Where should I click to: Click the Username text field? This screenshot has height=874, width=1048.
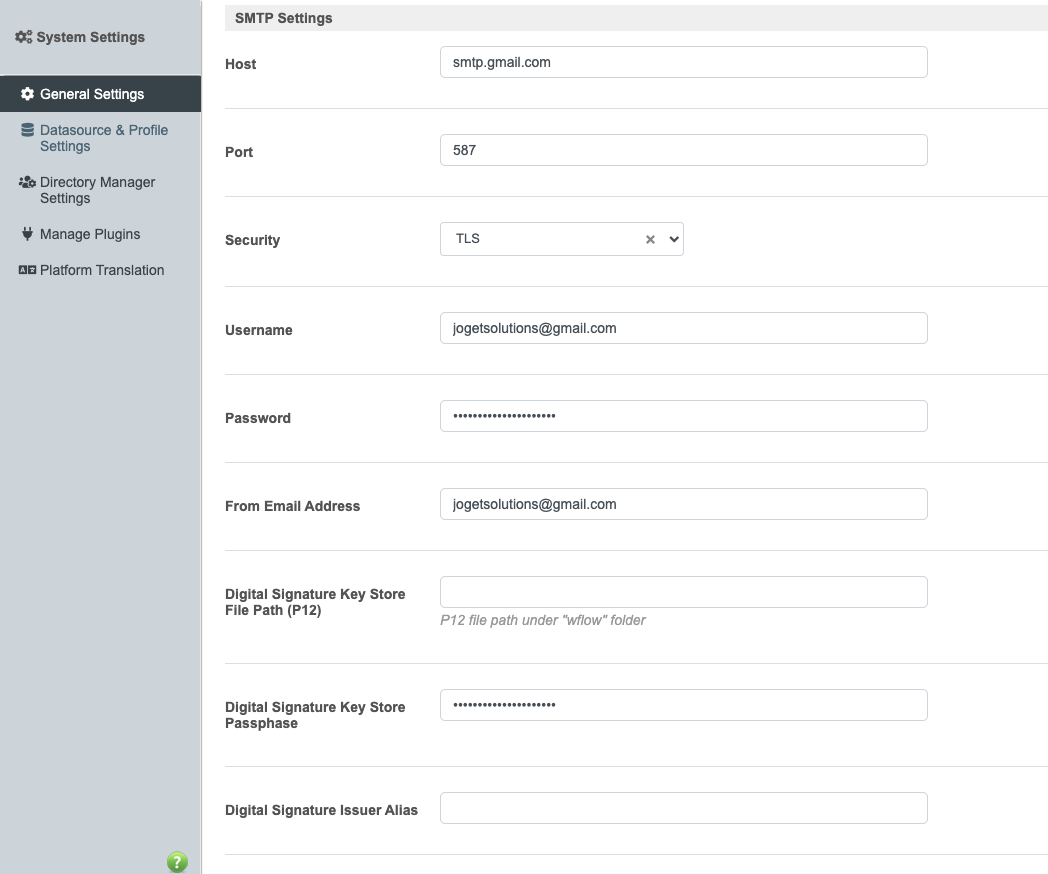click(683, 328)
